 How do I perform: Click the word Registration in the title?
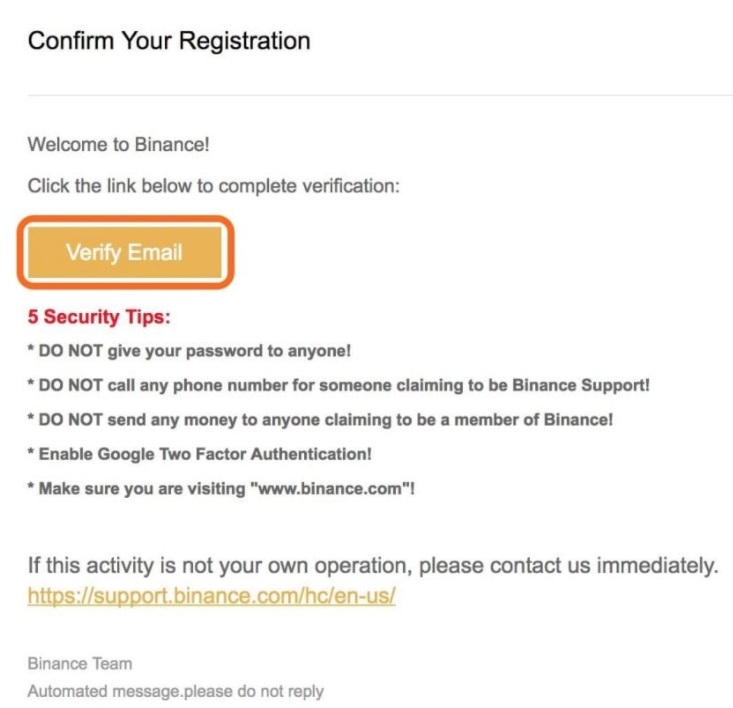244,41
